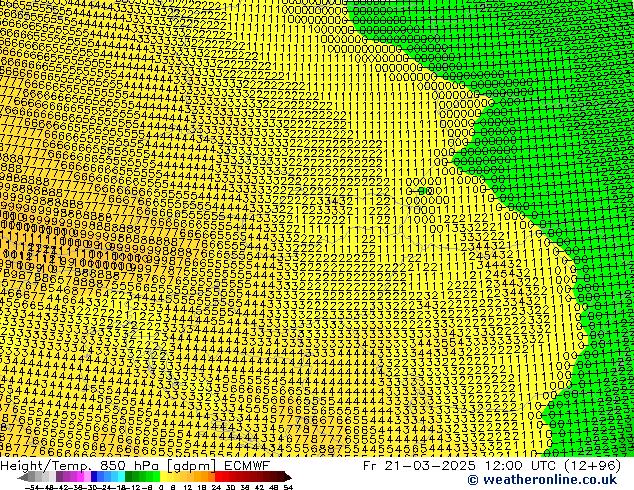Click the weatheronline.co.uk copyright link
634x490 pixels.
[542, 480]
